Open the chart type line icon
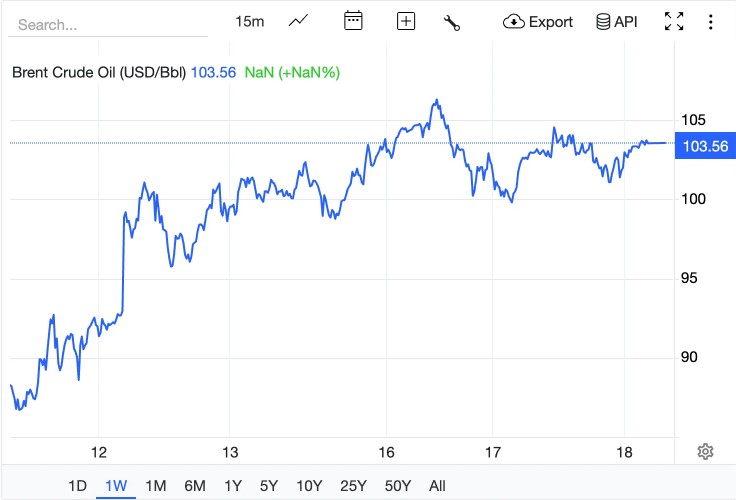736x500 pixels. click(298, 21)
